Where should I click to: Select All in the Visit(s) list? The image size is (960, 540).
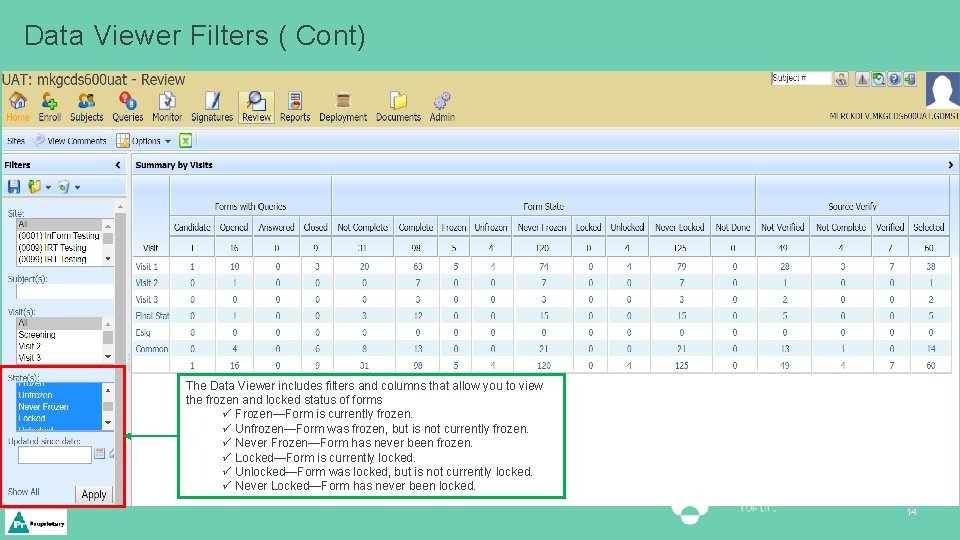click(59, 323)
